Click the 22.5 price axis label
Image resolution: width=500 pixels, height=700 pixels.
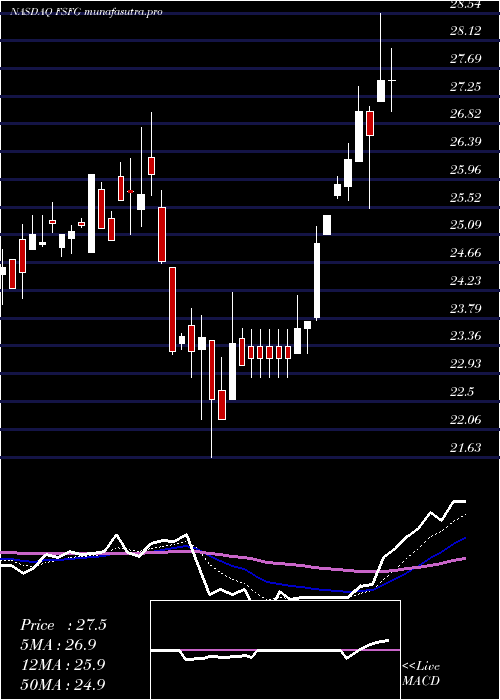[462, 392]
